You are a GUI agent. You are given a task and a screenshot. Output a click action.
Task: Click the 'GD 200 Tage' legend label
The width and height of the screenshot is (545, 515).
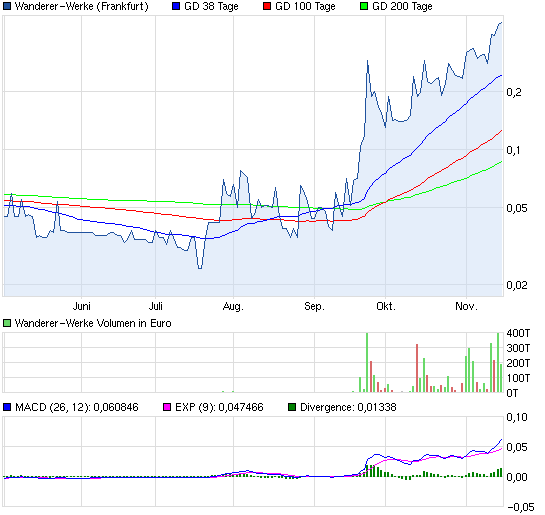click(402, 6)
